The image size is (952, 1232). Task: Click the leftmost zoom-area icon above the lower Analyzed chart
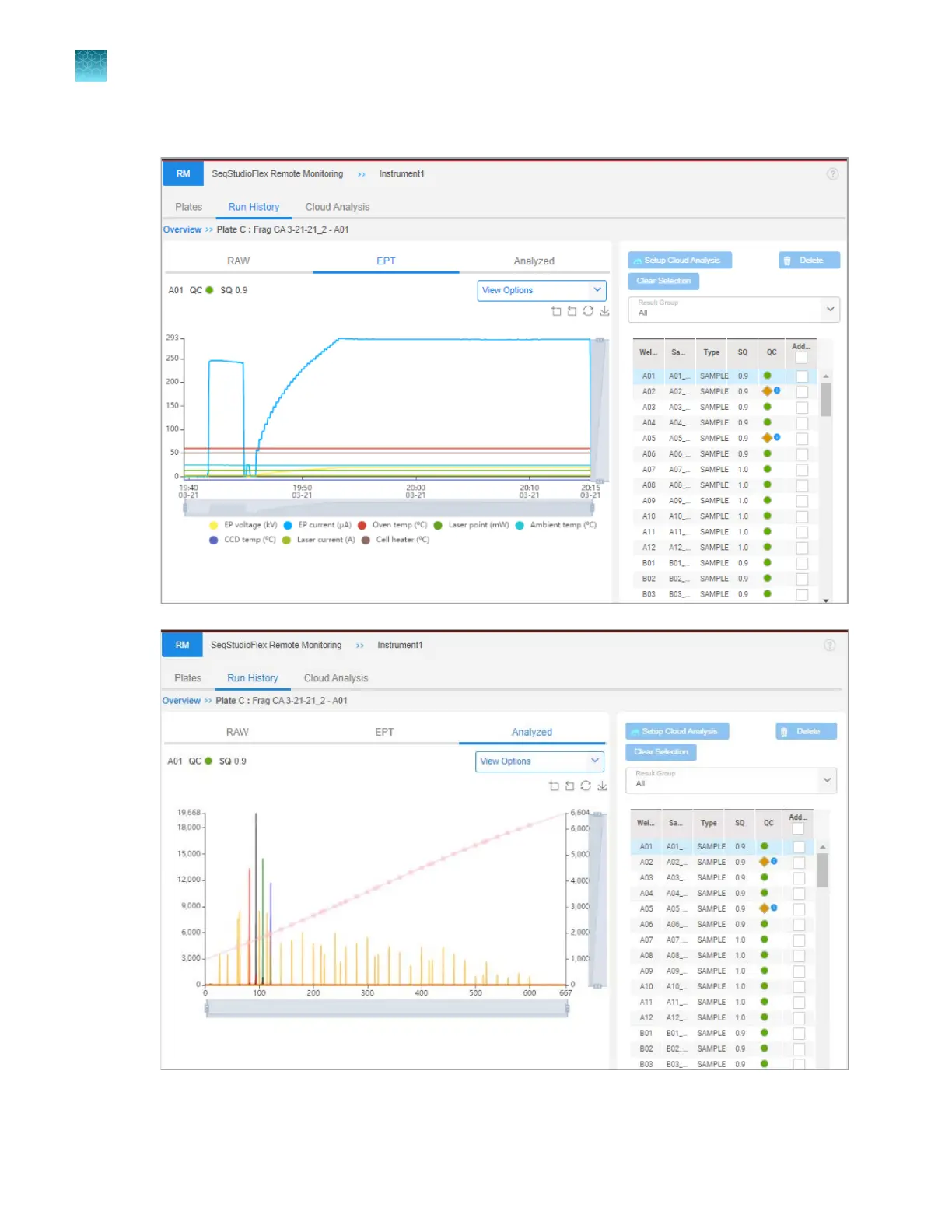click(x=554, y=786)
